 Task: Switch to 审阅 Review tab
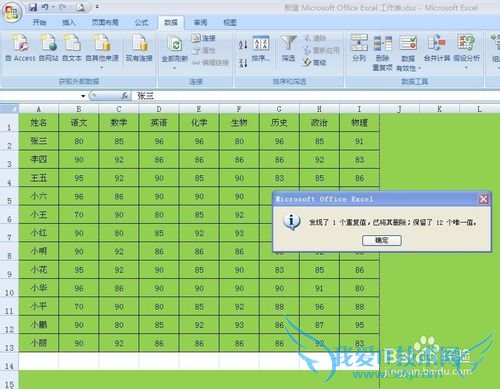point(200,22)
